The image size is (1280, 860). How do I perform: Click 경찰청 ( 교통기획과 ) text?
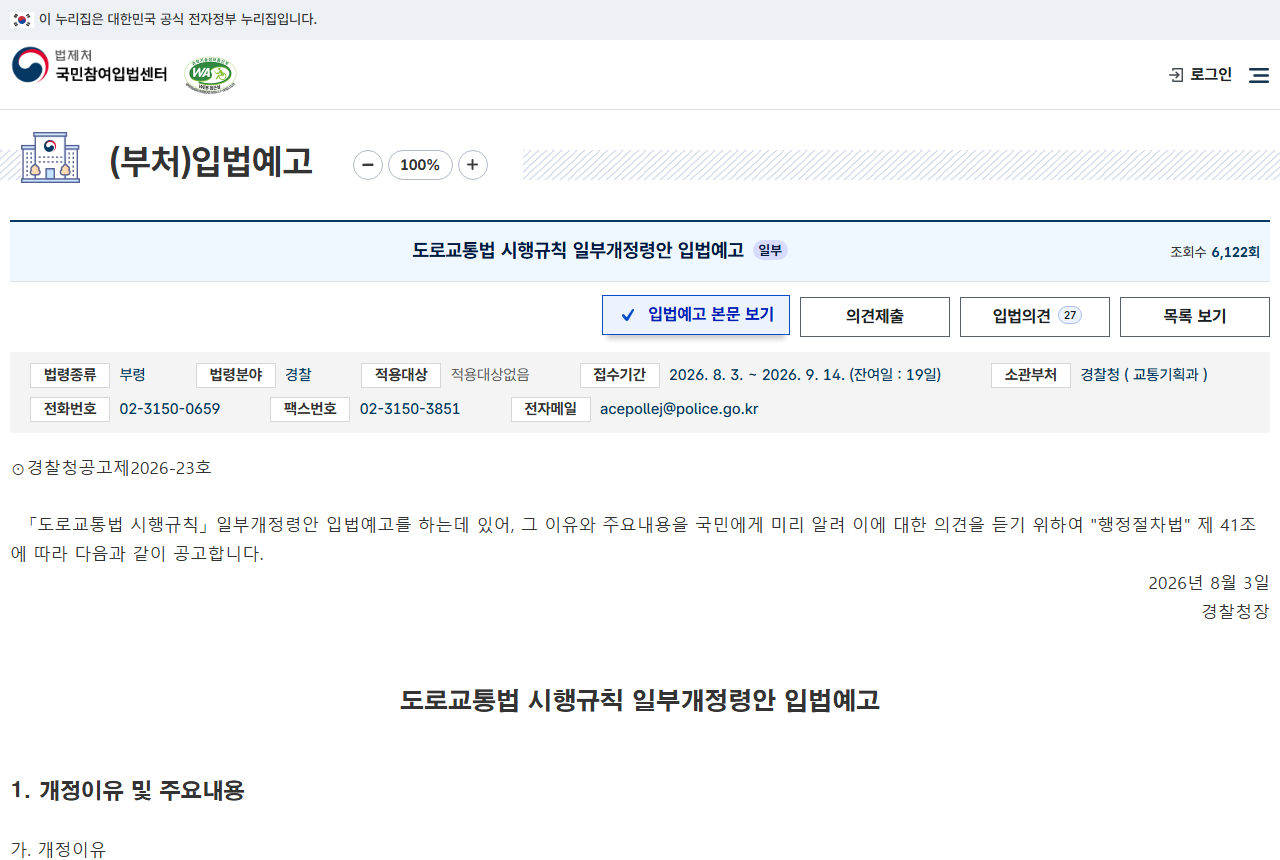coord(1144,375)
